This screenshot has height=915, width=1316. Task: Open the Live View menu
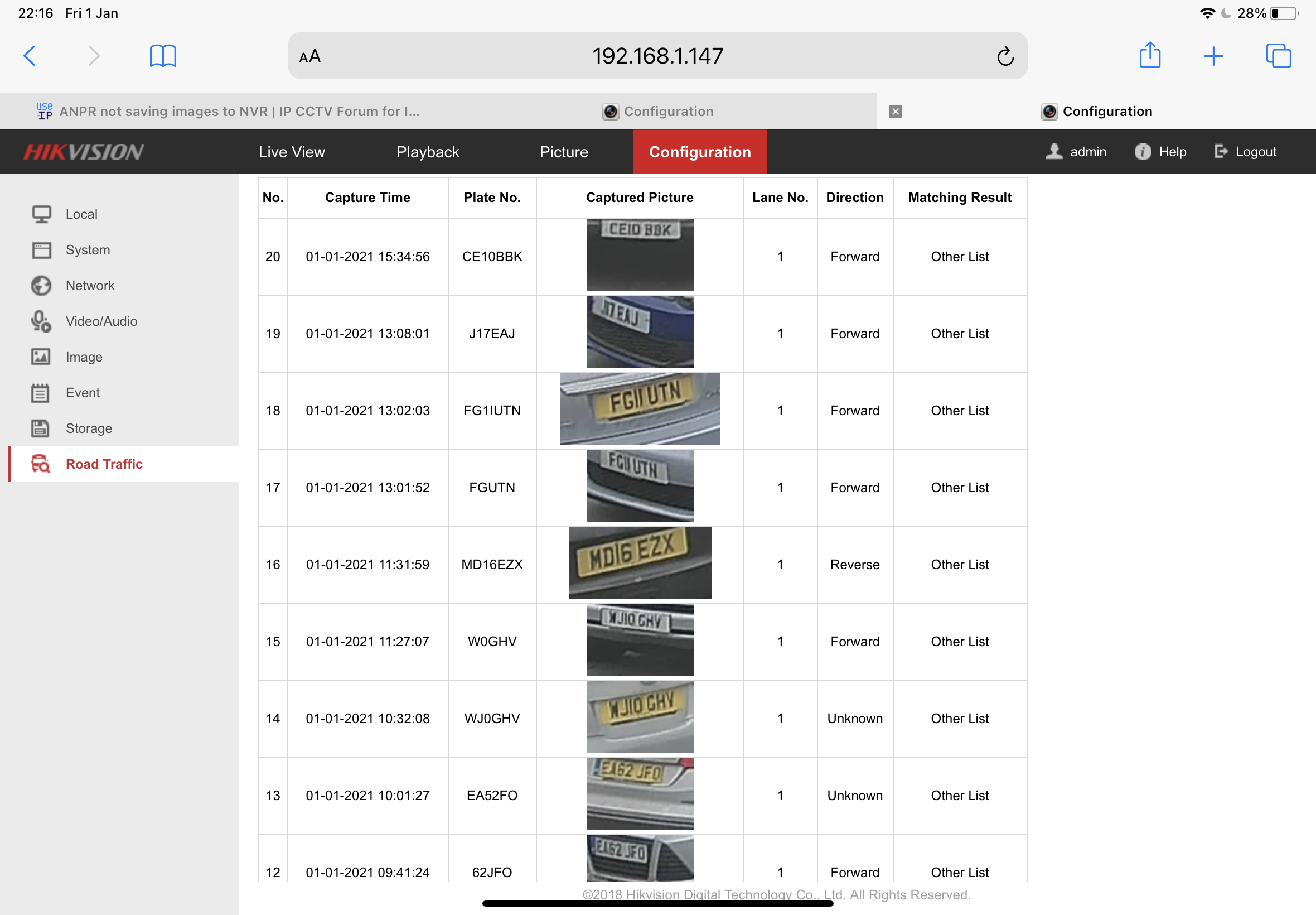click(x=292, y=152)
